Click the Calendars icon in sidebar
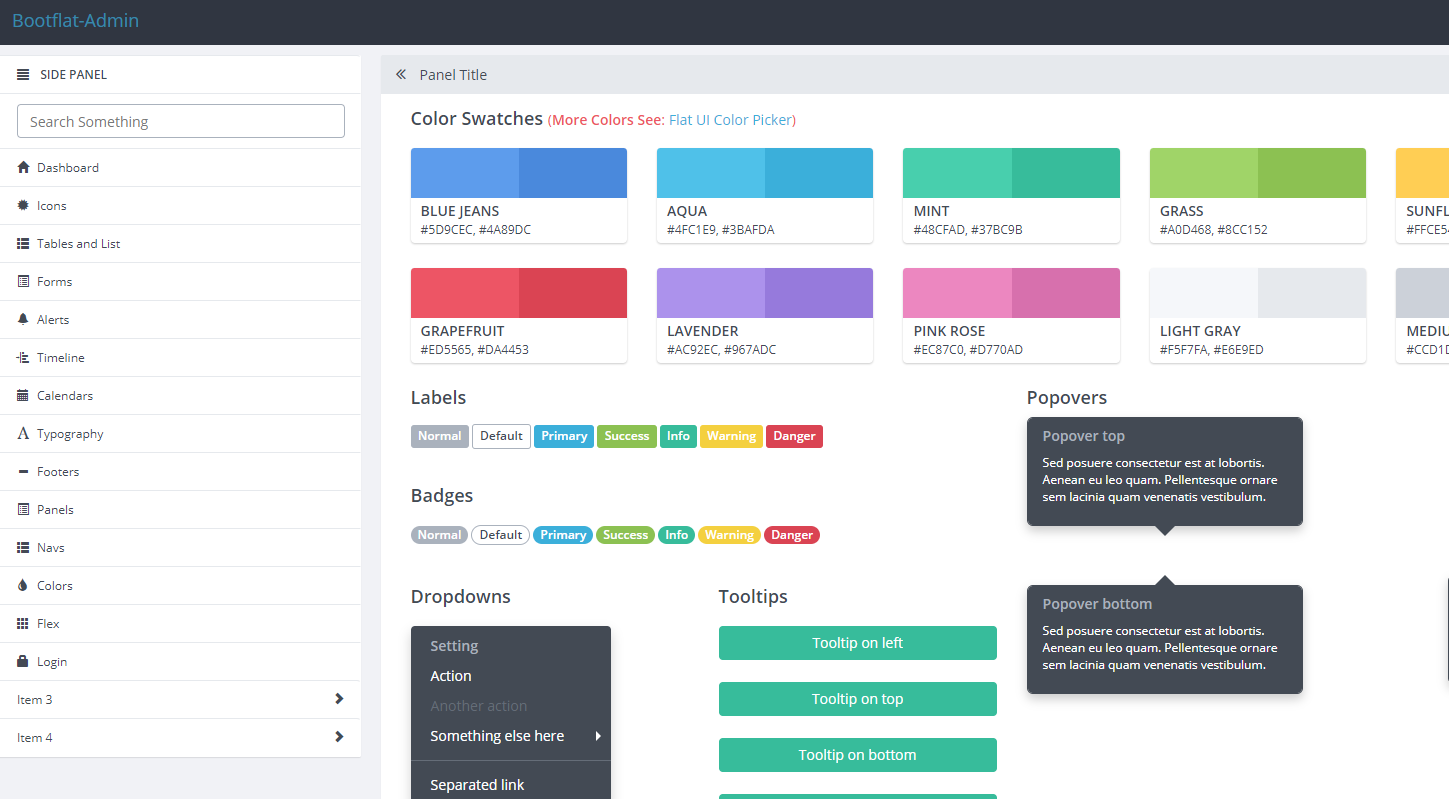Image resolution: width=1449 pixels, height=799 pixels. click(x=24, y=396)
